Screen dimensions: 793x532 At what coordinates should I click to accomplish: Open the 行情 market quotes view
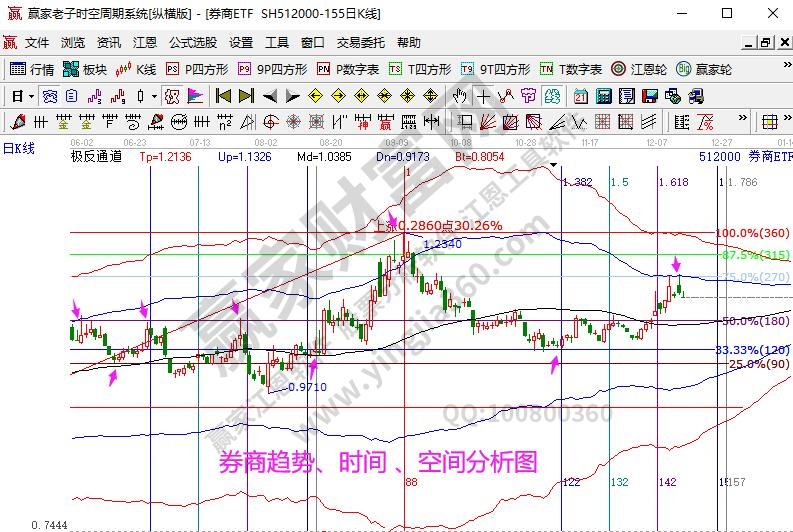pos(32,69)
